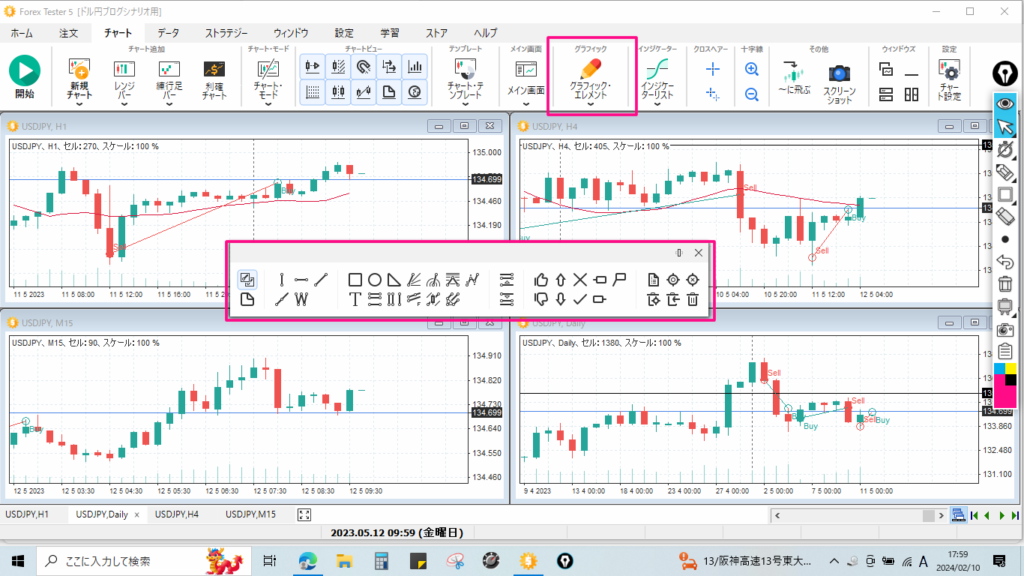The image size is (1024, 576).
Task: Click the bottom horizontal chart scrollbar
Action: click(859, 515)
